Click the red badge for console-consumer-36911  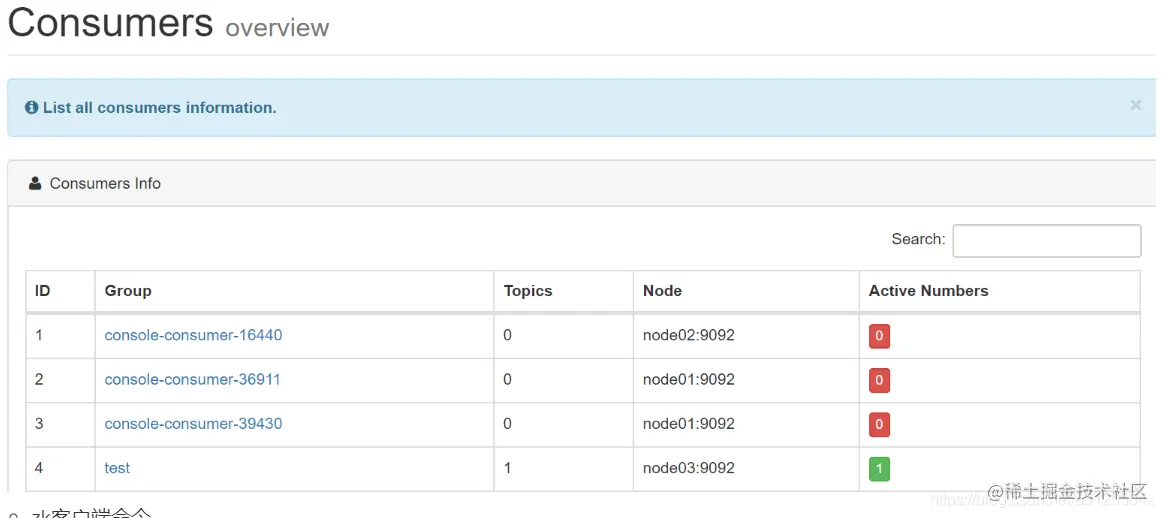click(879, 380)
